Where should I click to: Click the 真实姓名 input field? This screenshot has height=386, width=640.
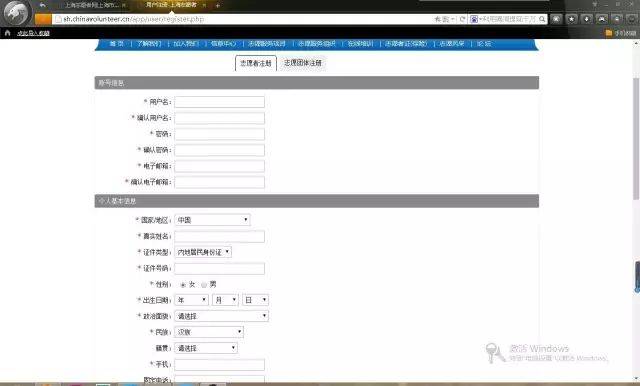[220, 236]
